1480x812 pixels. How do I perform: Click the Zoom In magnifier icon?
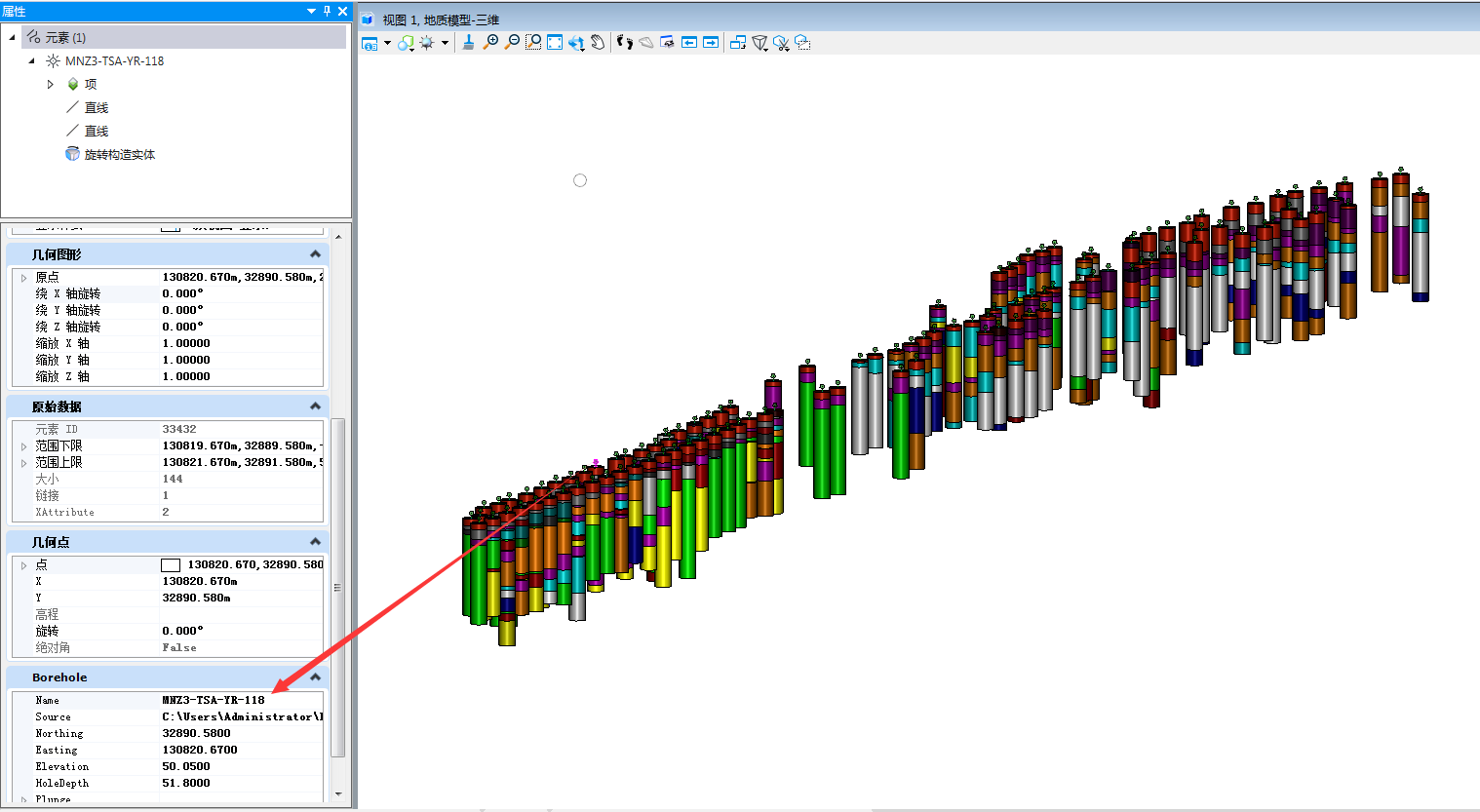[490, 42]
